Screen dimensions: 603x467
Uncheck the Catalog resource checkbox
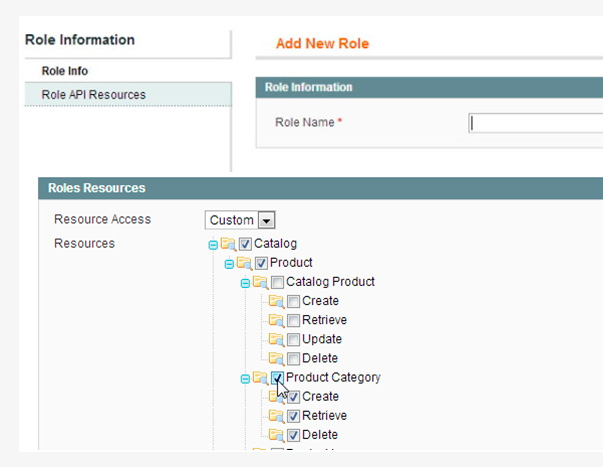point(245,244)
